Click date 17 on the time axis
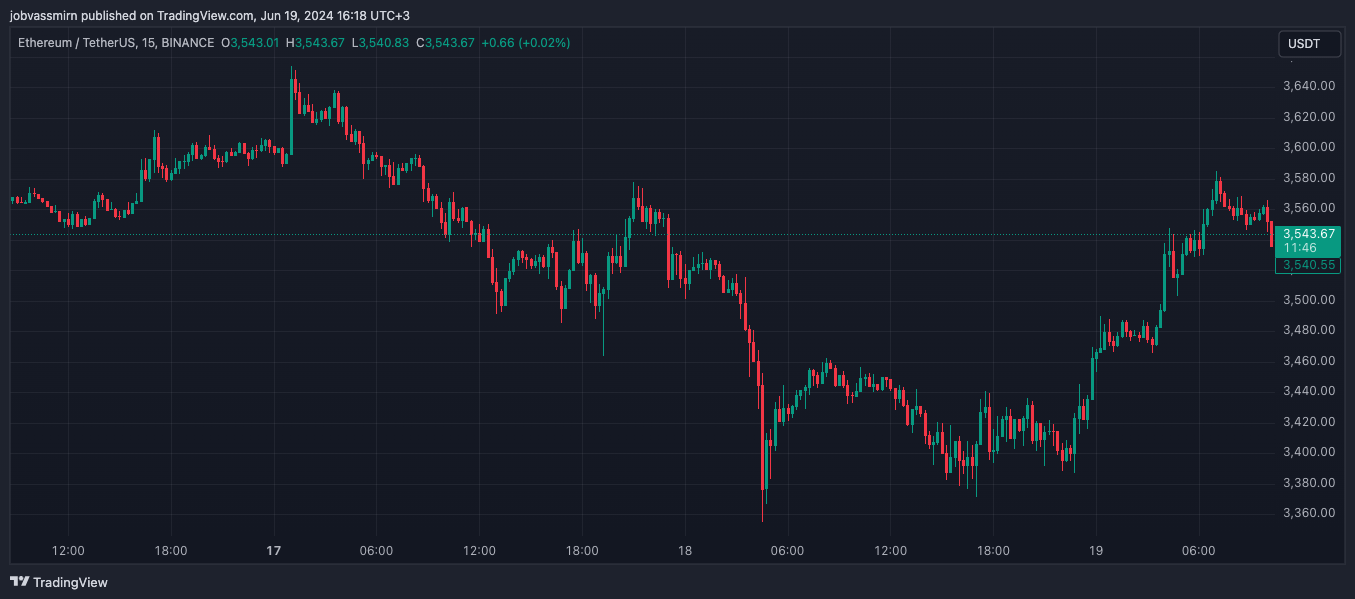 click(x=274, y=551)
